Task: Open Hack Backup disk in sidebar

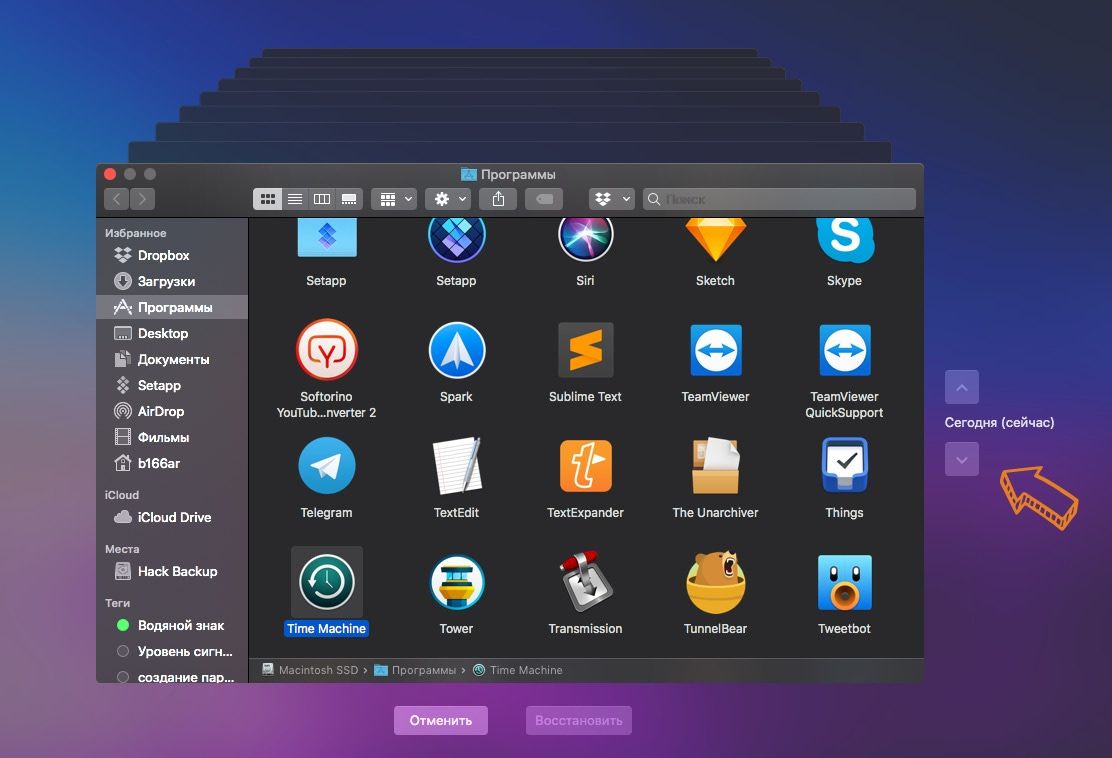Action: pos(172,572)
